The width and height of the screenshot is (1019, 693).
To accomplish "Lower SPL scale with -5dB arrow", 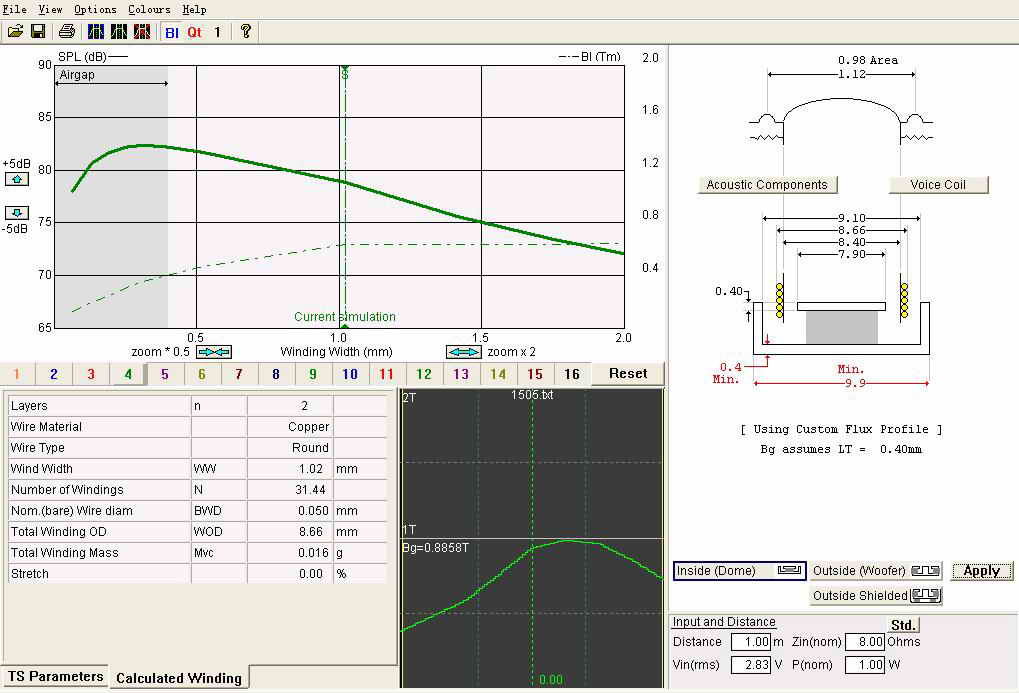I will 17,213.
